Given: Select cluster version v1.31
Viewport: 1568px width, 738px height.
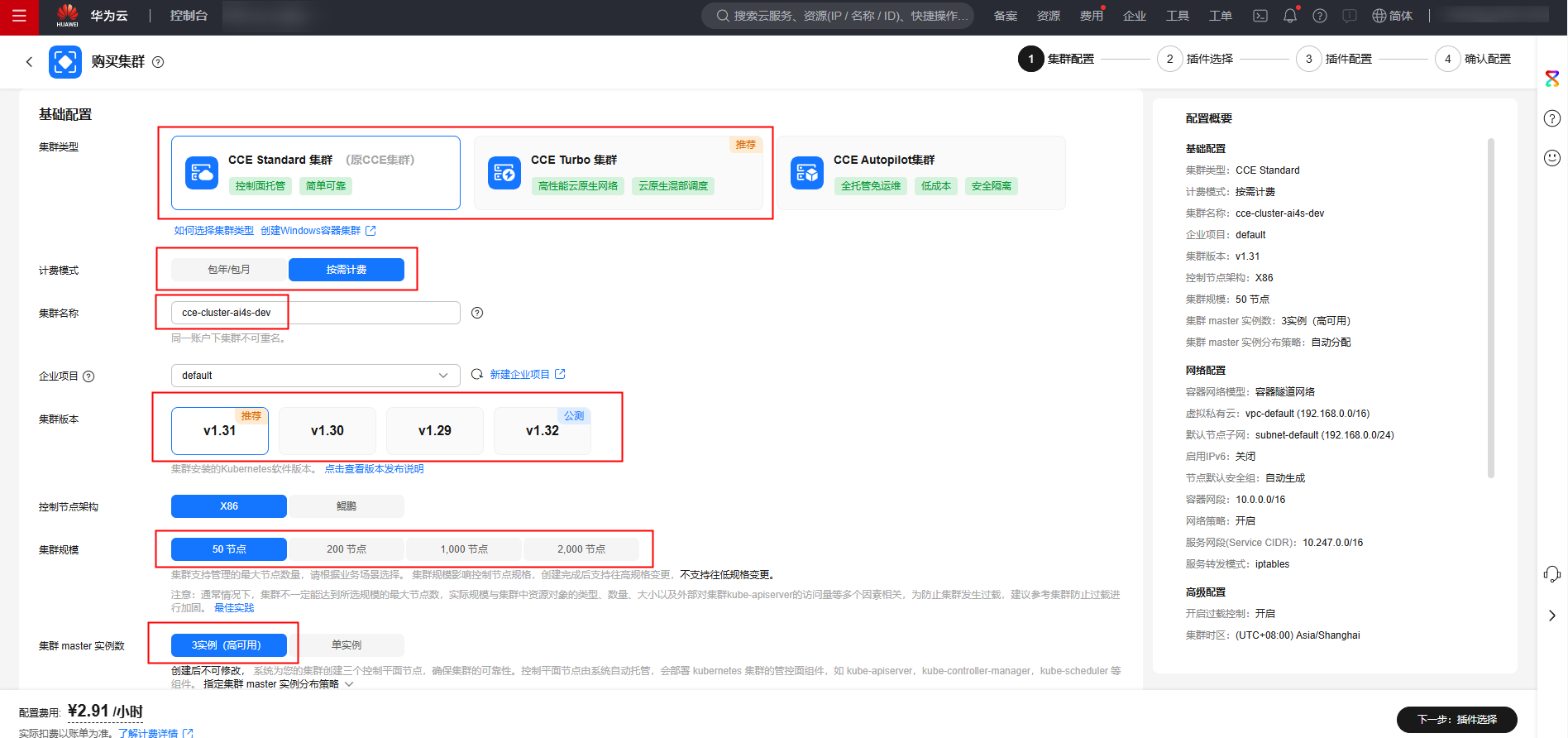Looking at the screenshot, I should [x=220, y=431].
